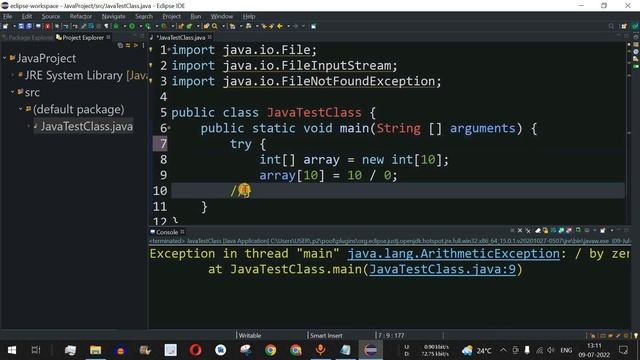
Task: Click the green Run button in toolbar
Action: point(132,26)
